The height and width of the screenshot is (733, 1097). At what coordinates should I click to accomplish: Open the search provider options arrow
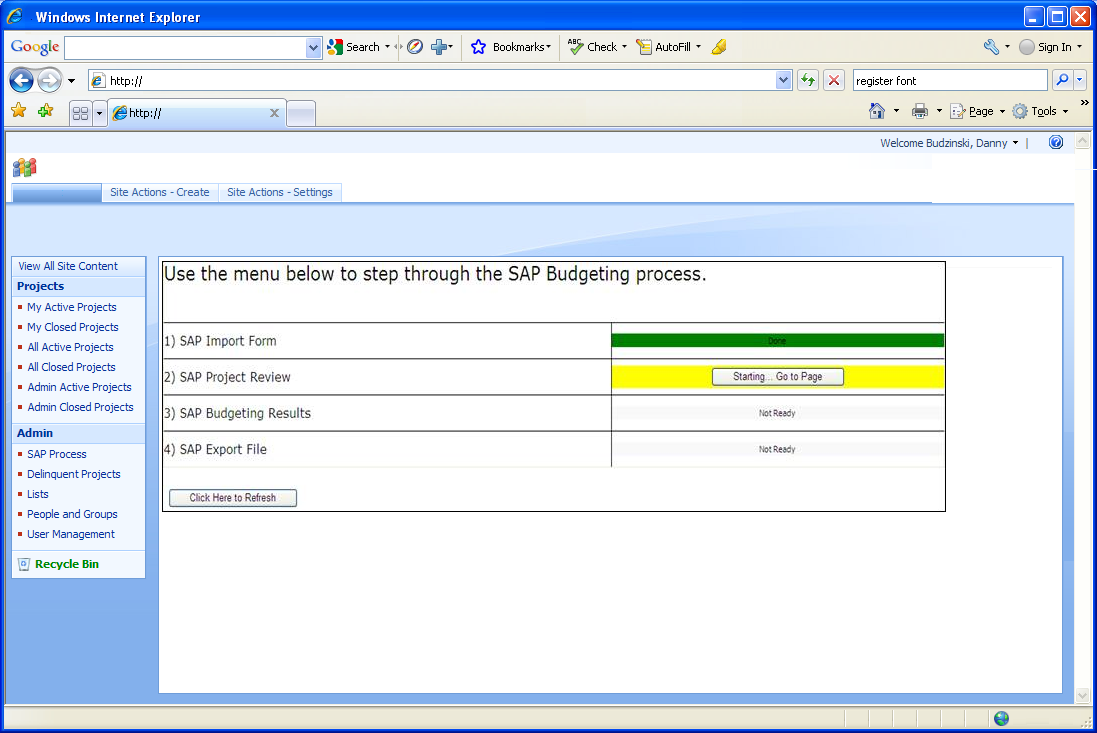click(1080, 80)
